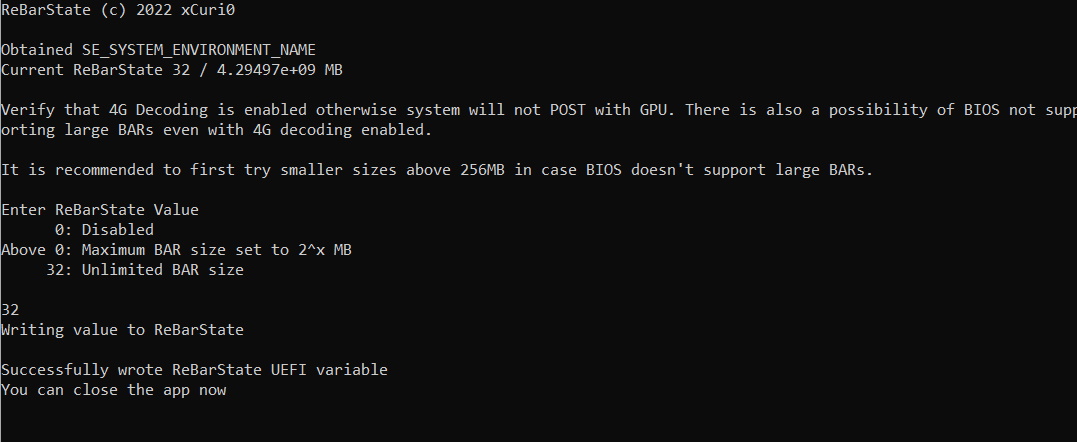Click the word 'GPU' in the warning

click(653, 110)
